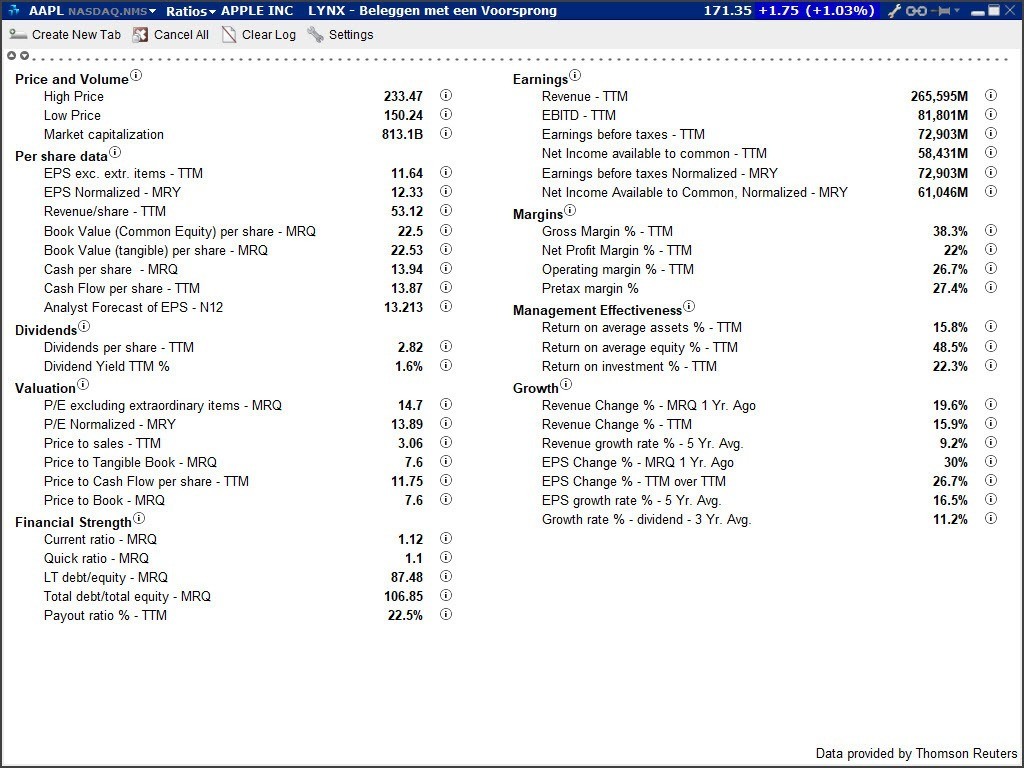Click info icon for Cash per share - MRQ
The width and height of the screenshot is (1024, 768).
[x=445, y=268]
